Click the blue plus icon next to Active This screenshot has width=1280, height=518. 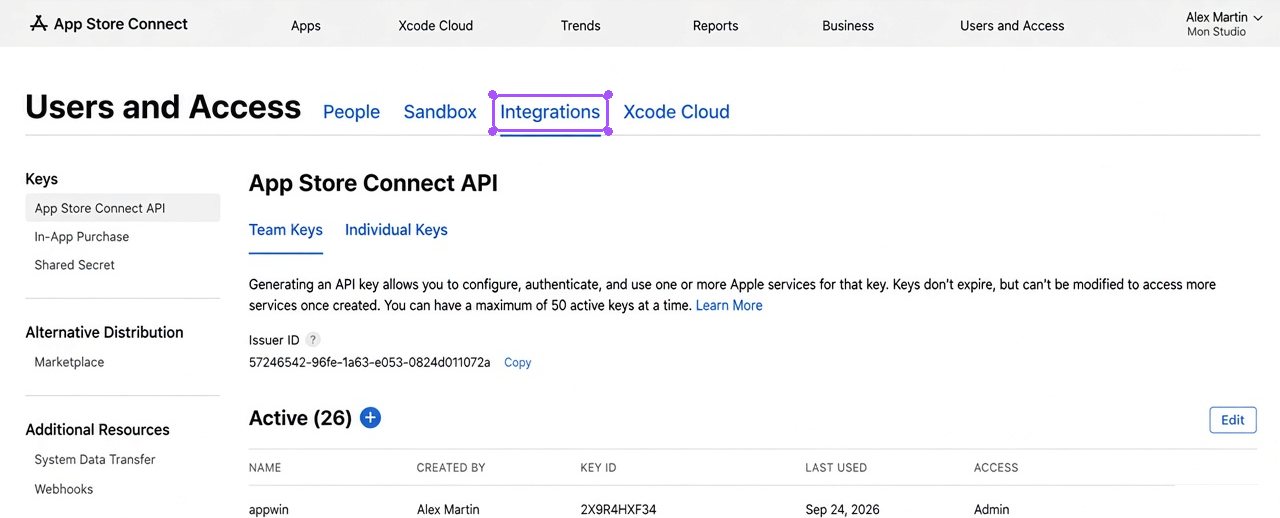coord(370,418)
